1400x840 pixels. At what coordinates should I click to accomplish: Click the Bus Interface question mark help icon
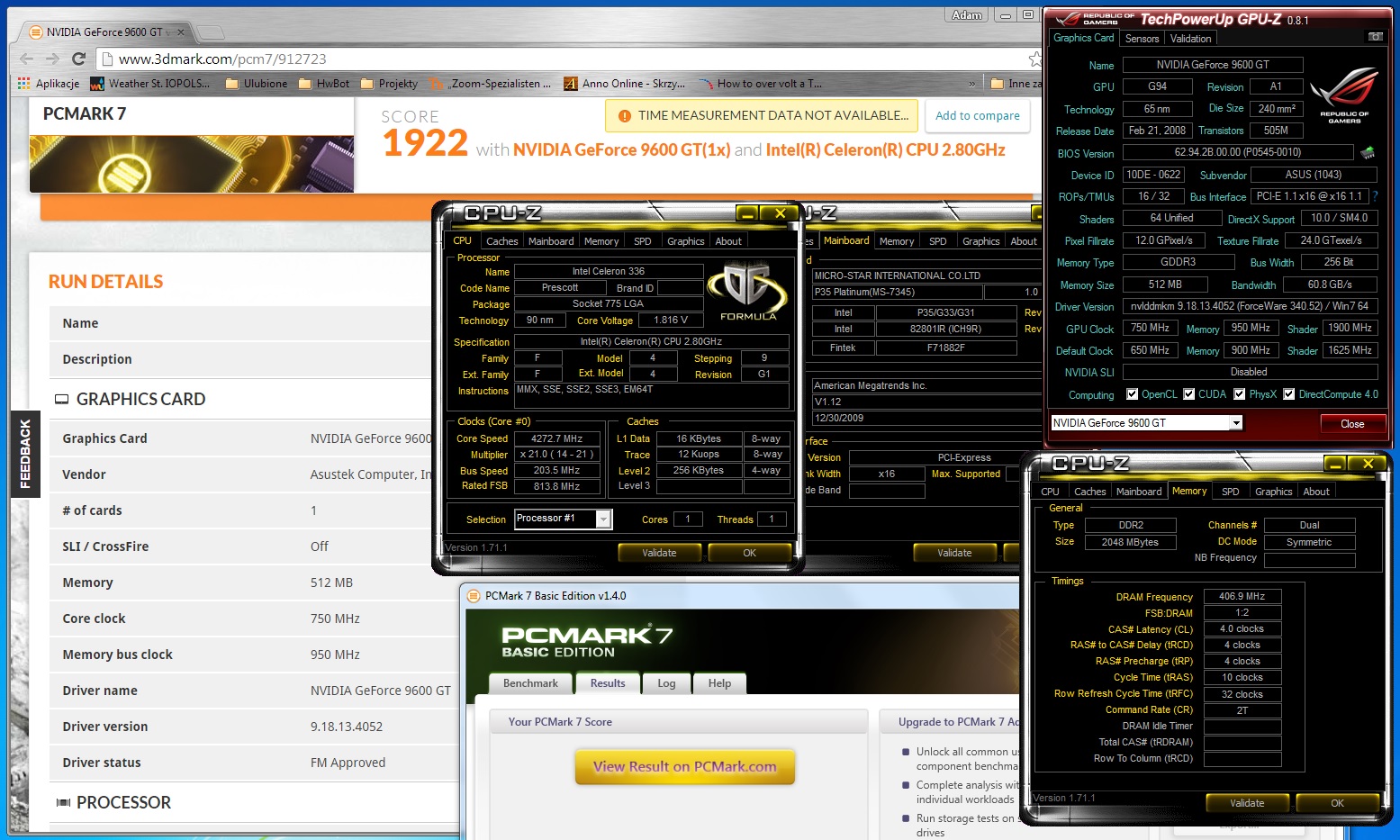(1375, 195)
